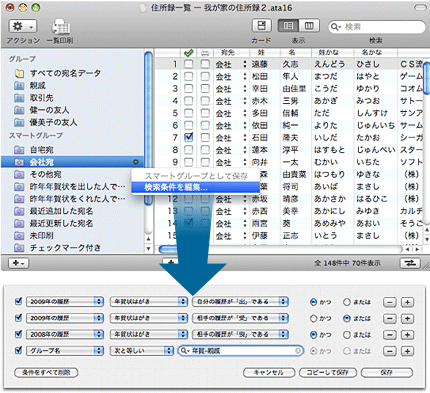
Task: Disable the 2008年の履歴 condition checkbox
Action: tap(19, 334)
